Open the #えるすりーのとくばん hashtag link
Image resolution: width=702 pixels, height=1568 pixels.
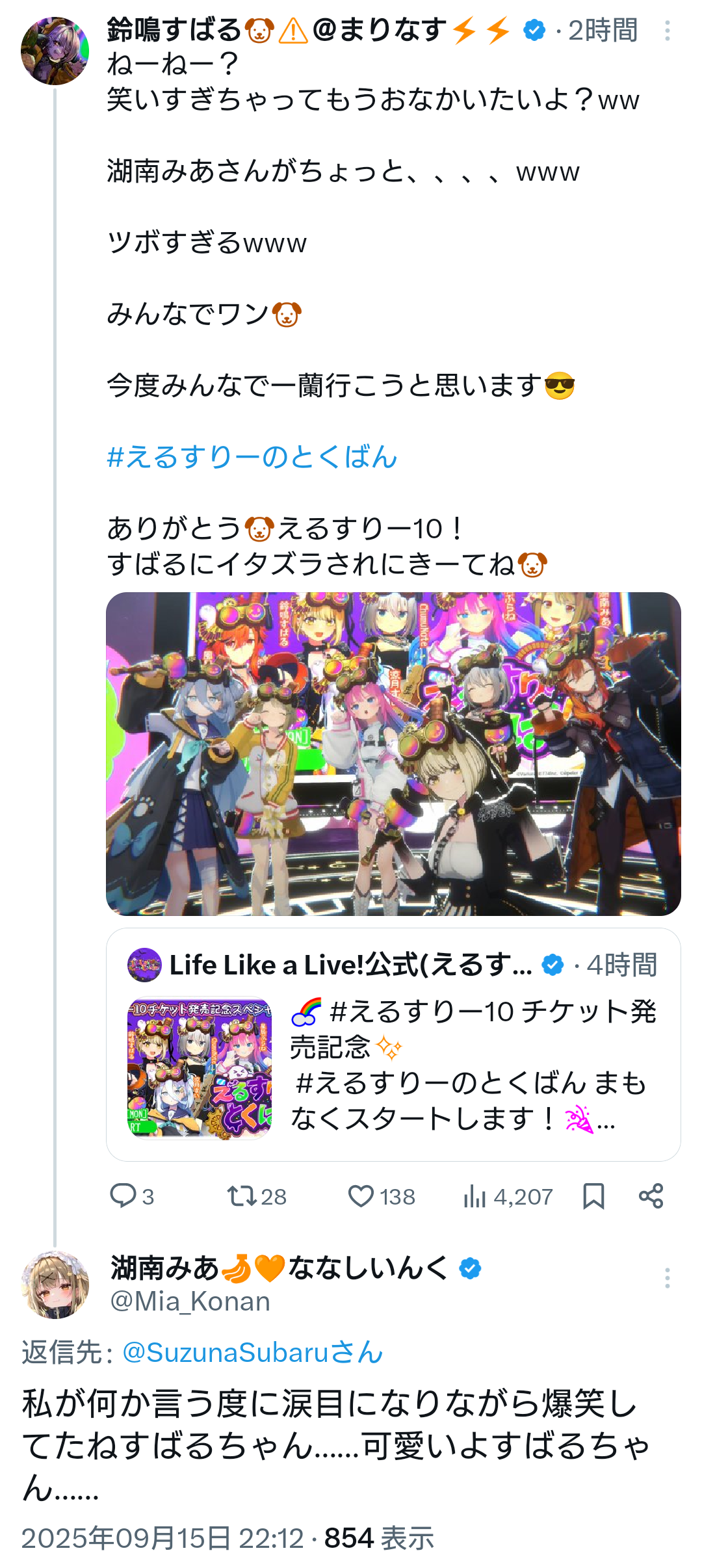[252, 457]
